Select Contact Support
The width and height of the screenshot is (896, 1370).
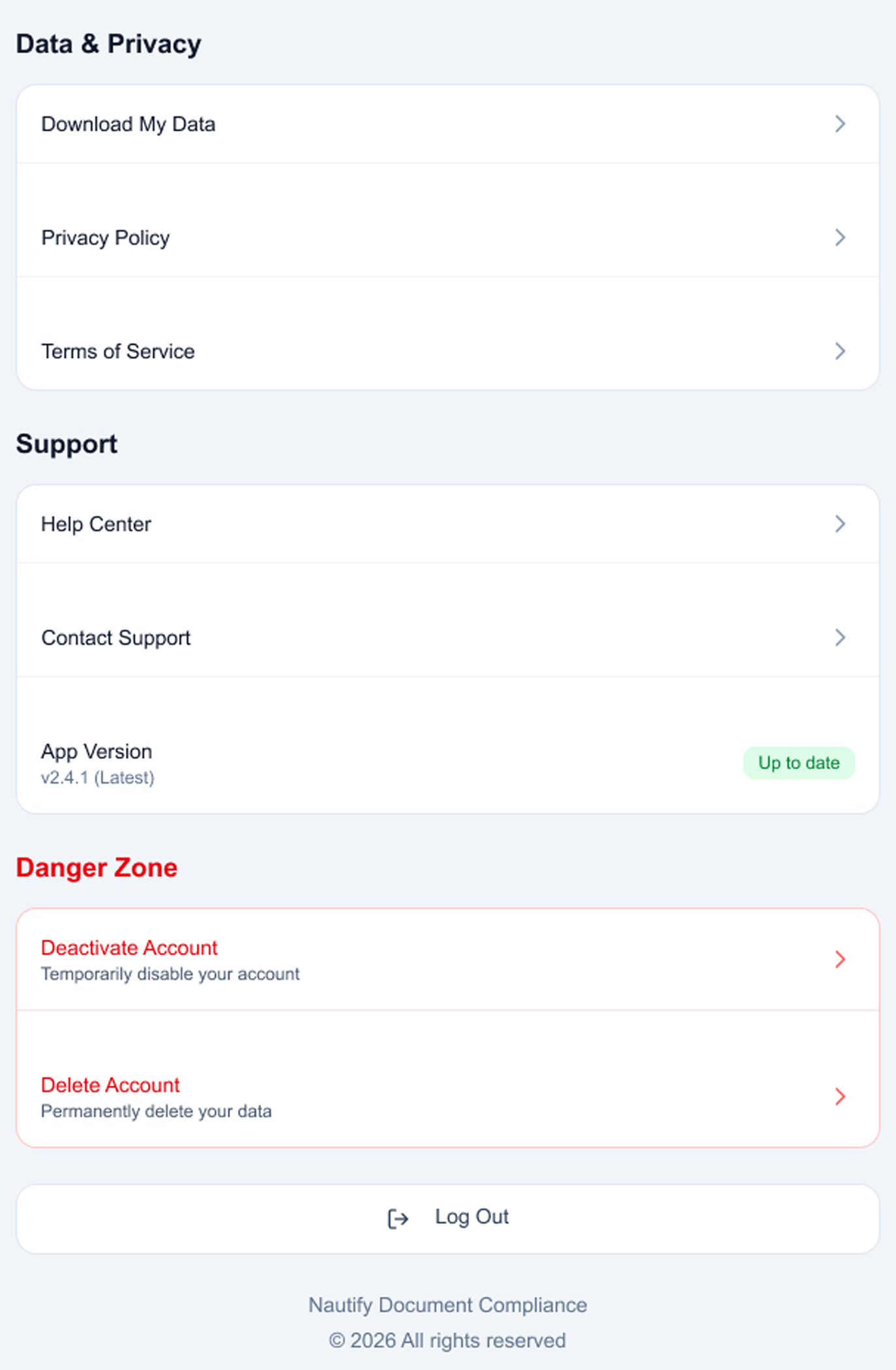[x=116, y=637]
